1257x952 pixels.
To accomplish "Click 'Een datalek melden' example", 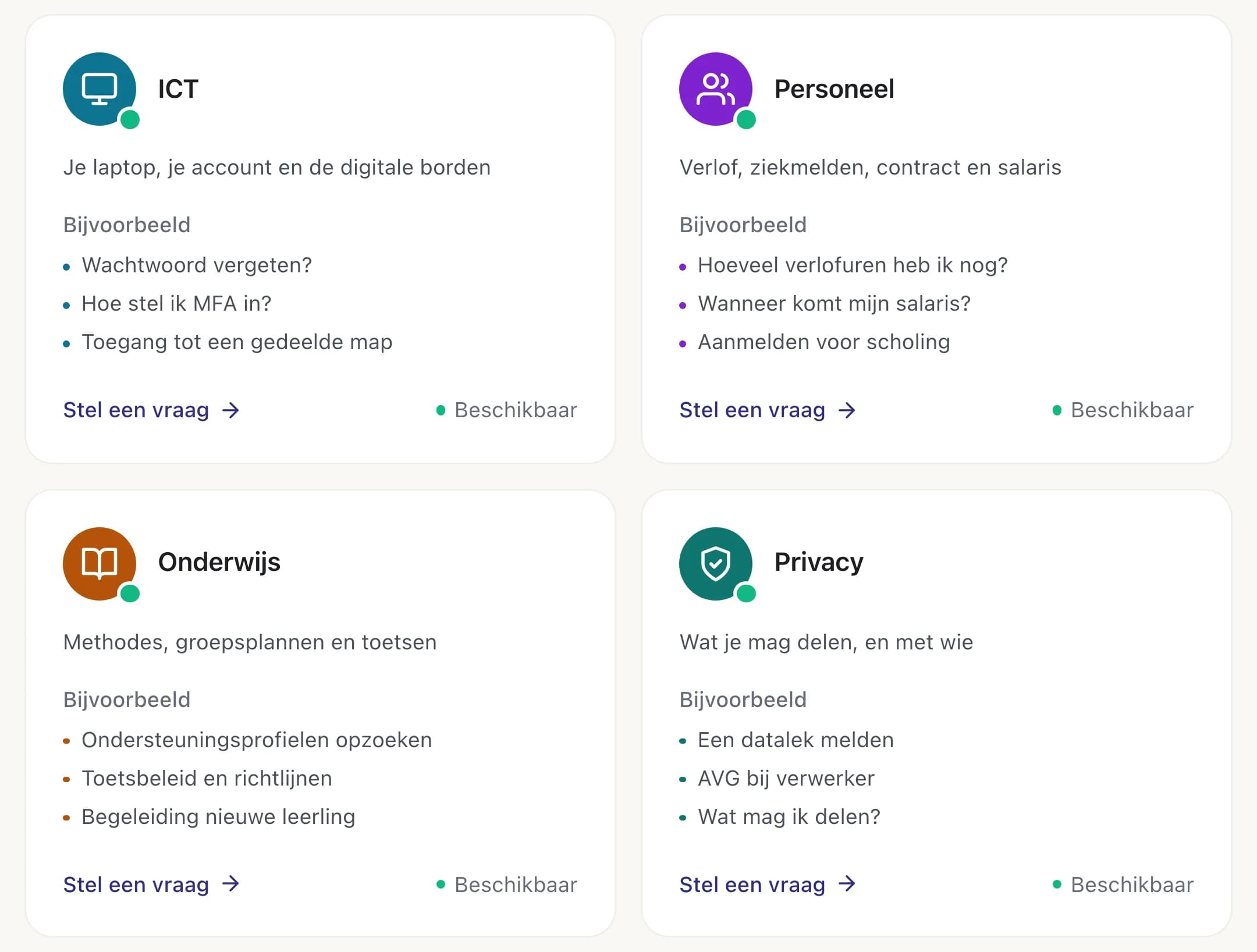I will click(x=796, y=740).
